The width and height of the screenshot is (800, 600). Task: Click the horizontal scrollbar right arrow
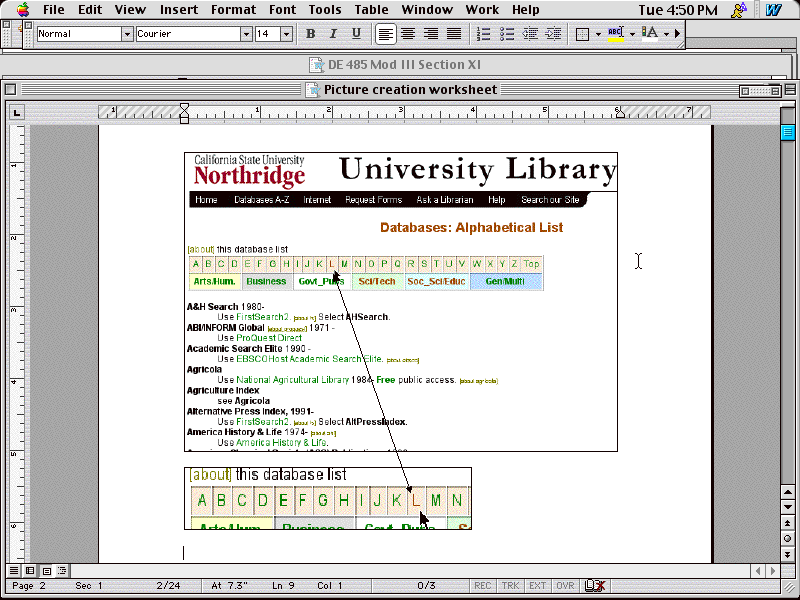pos(772,570)
